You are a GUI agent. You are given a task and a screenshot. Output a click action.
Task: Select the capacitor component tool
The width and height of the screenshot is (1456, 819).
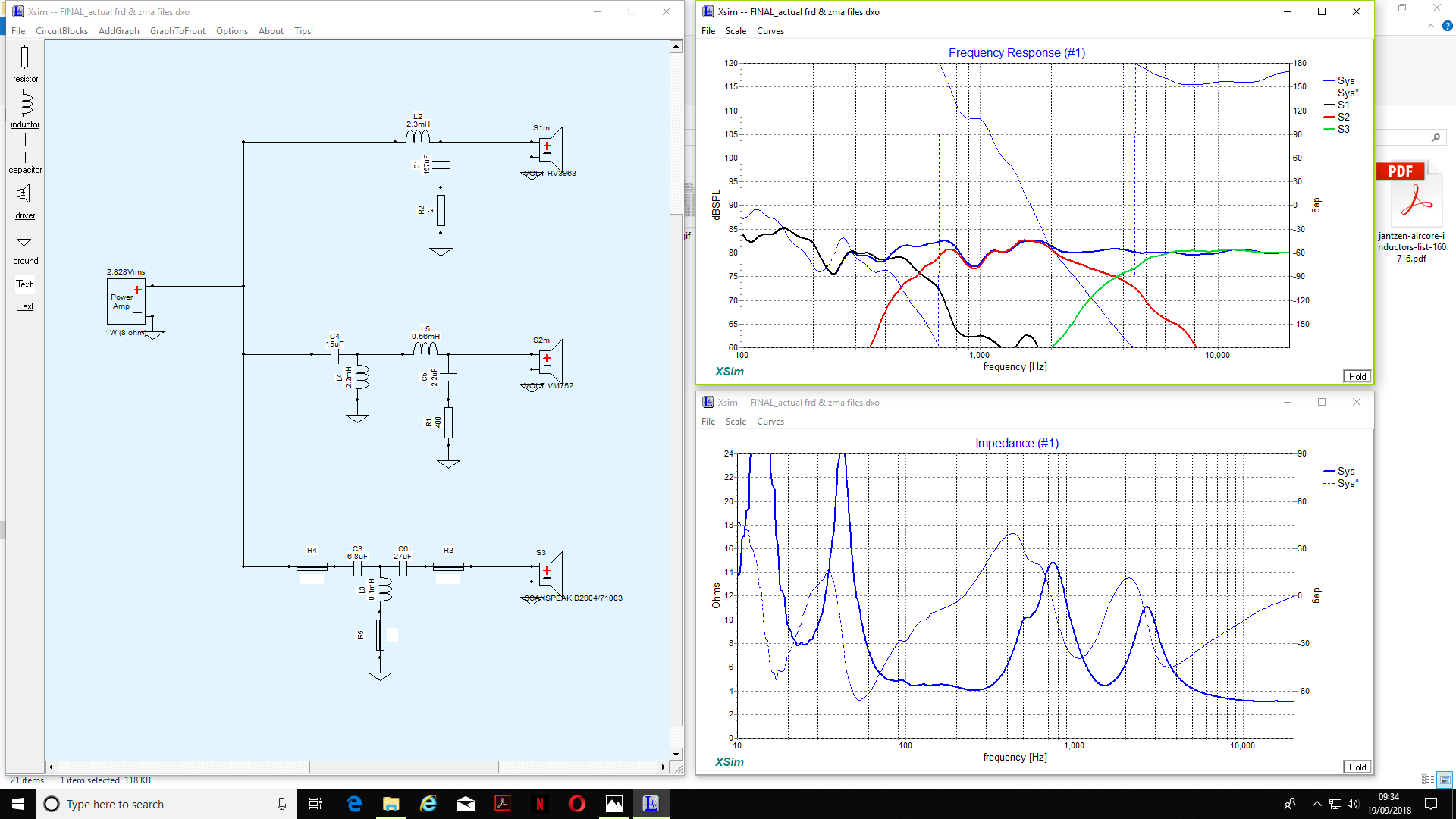(x=25, y=154)
